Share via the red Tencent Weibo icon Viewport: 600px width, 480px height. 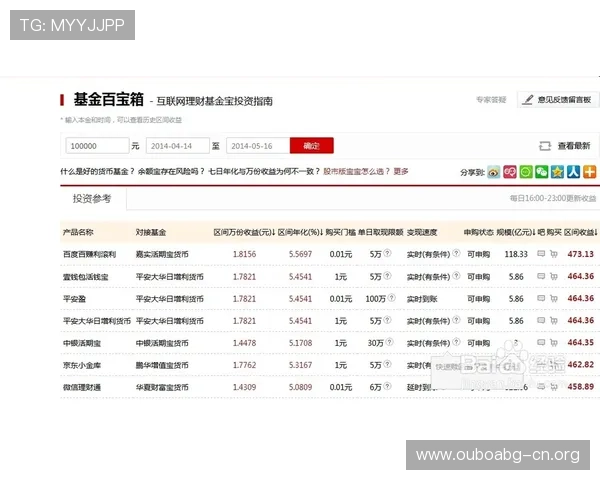510,172
